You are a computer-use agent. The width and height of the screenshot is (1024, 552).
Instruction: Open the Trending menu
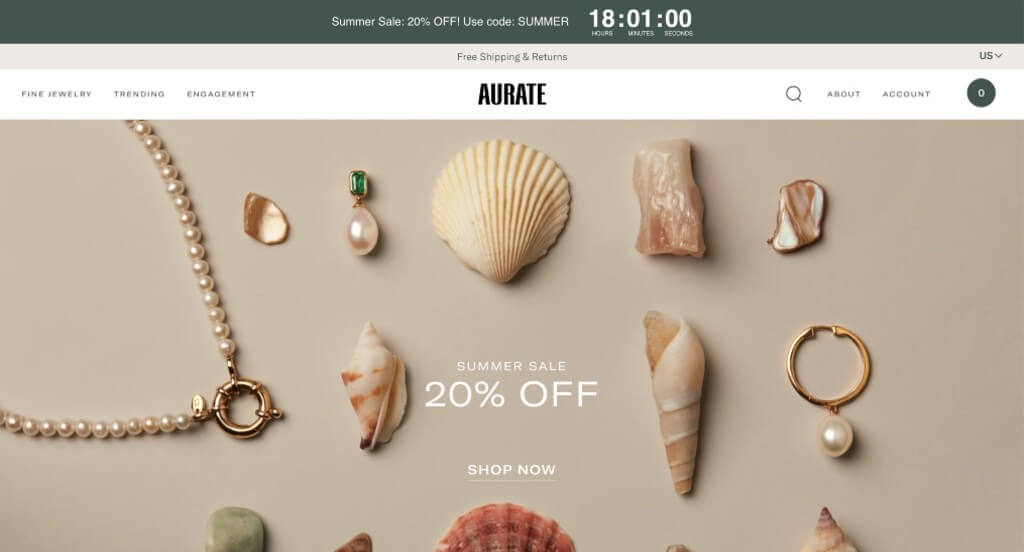[139, 94]
